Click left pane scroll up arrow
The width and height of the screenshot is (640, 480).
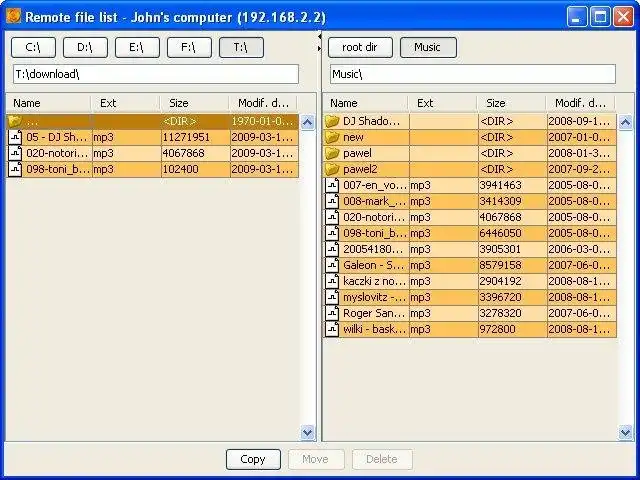[x=307, y=122]
